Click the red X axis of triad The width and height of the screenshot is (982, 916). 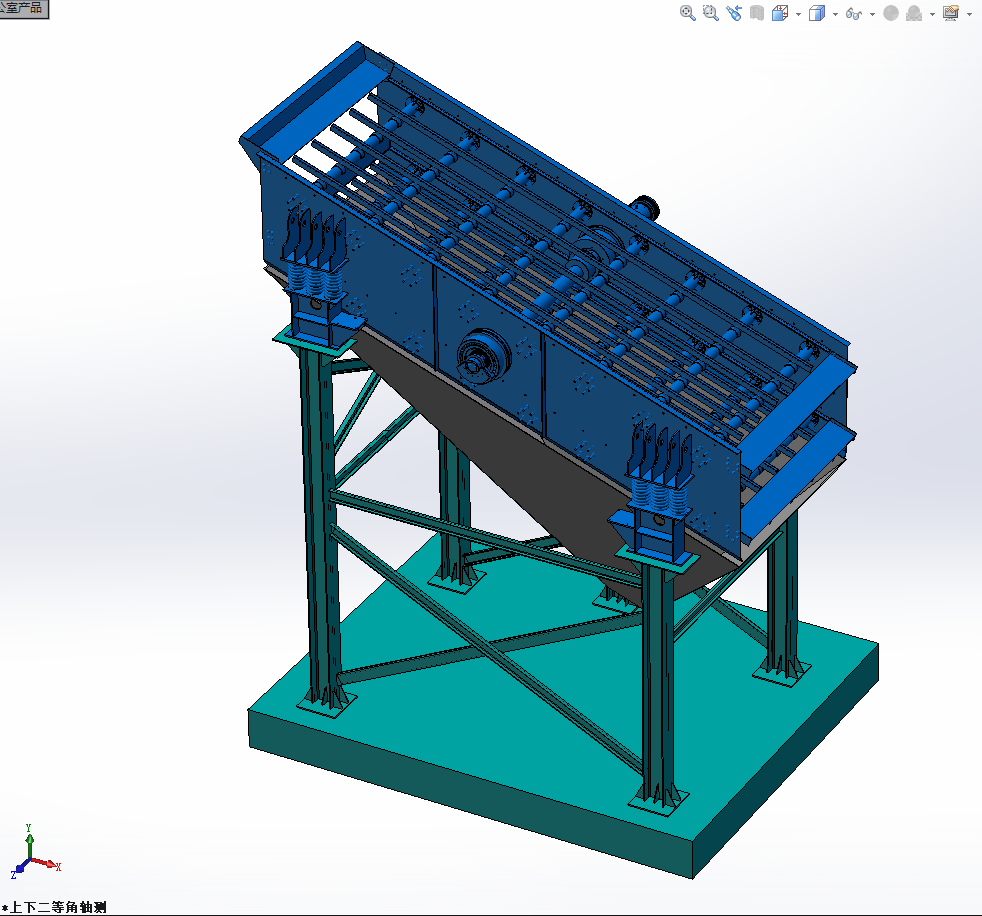47,863
